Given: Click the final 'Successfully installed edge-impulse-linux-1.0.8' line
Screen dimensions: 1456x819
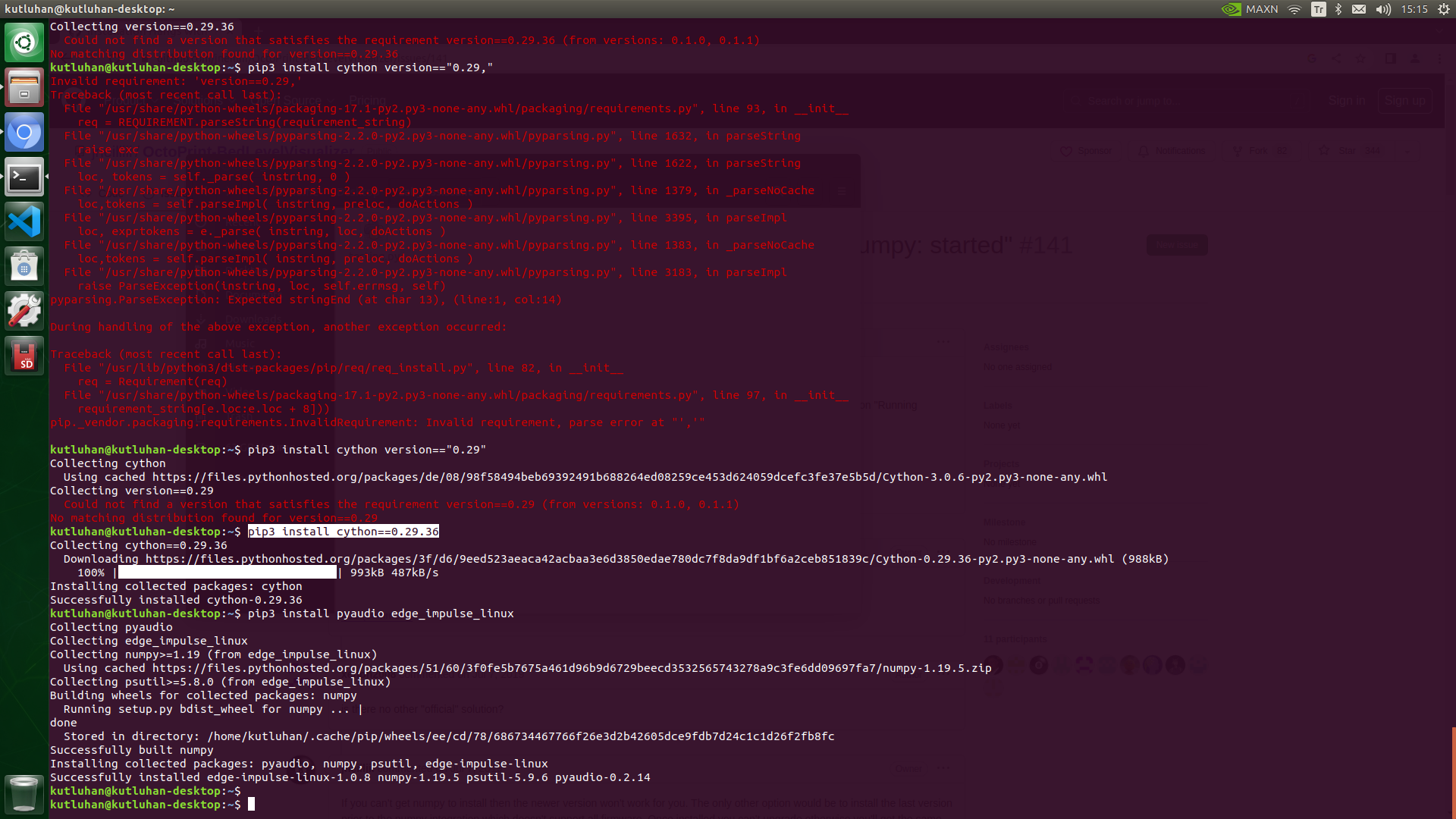Looking at the screenshot, I should tap(350, 777).
